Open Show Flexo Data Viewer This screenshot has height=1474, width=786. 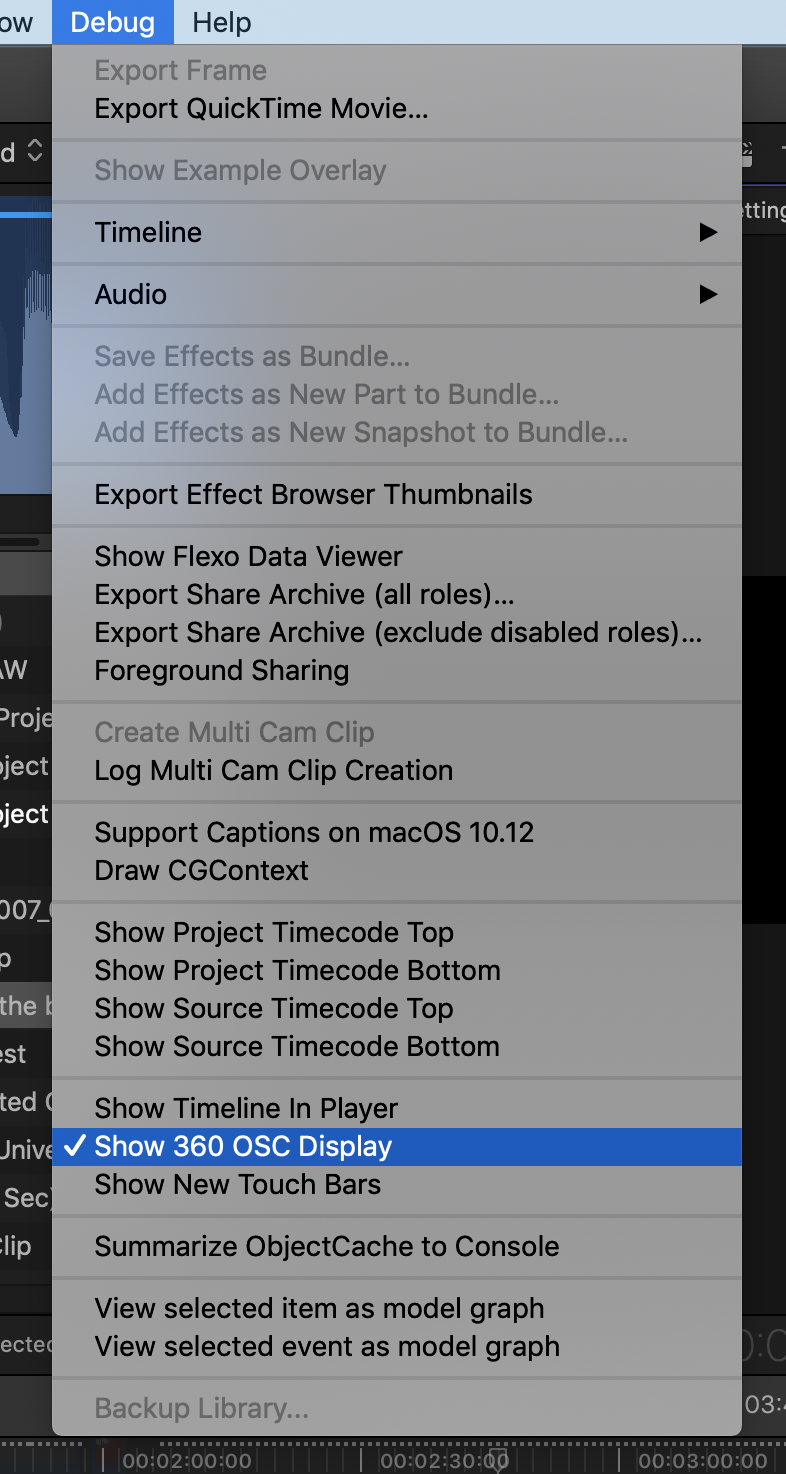248,556
